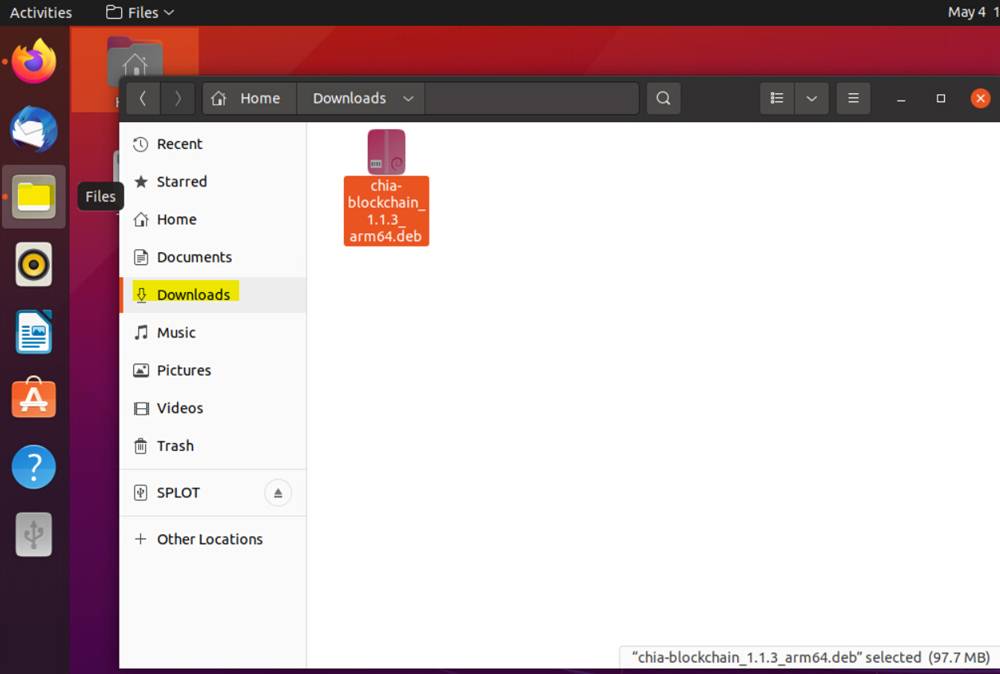This screenshot has width=1000, height=674.
Task: Open the Files app menu in top bar
Action: [140, 12]
